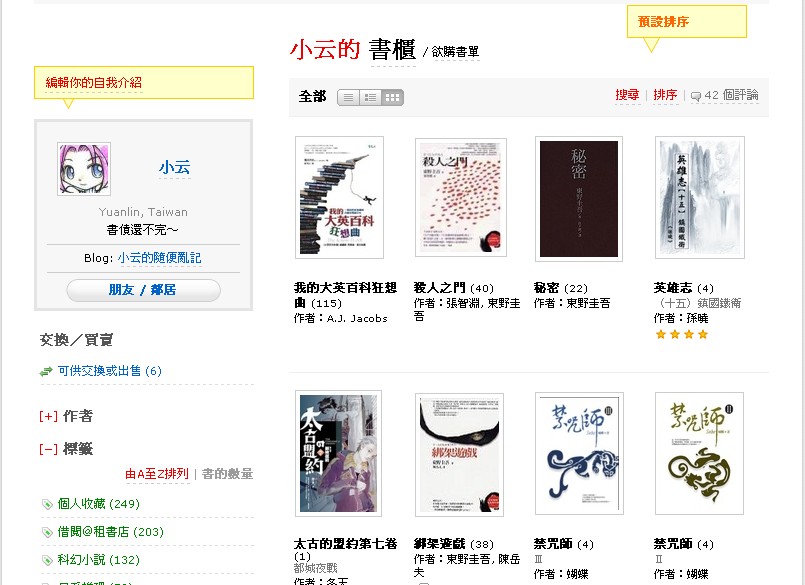Open the 欲購書單 wishlist tab
The image size is (805, 585).
click(455, 52)
